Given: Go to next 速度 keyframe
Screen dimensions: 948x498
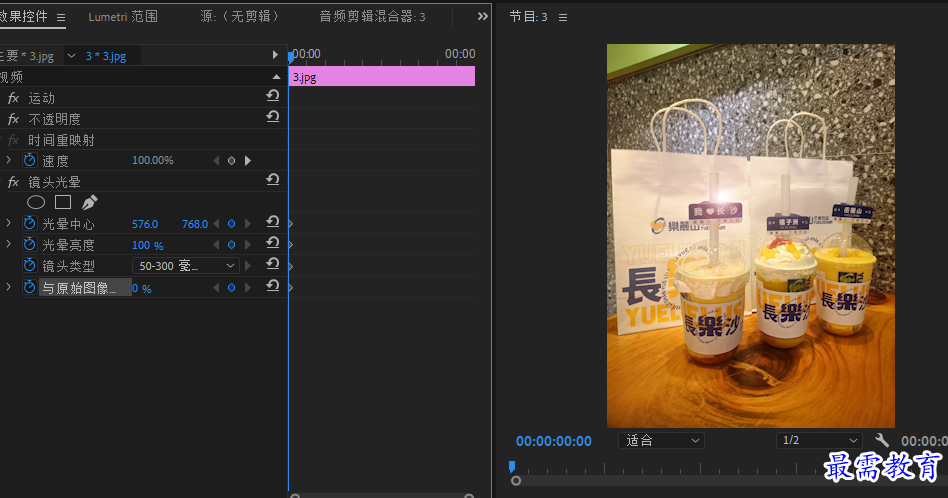Looking at the screenshot, I should click(247, 161).
